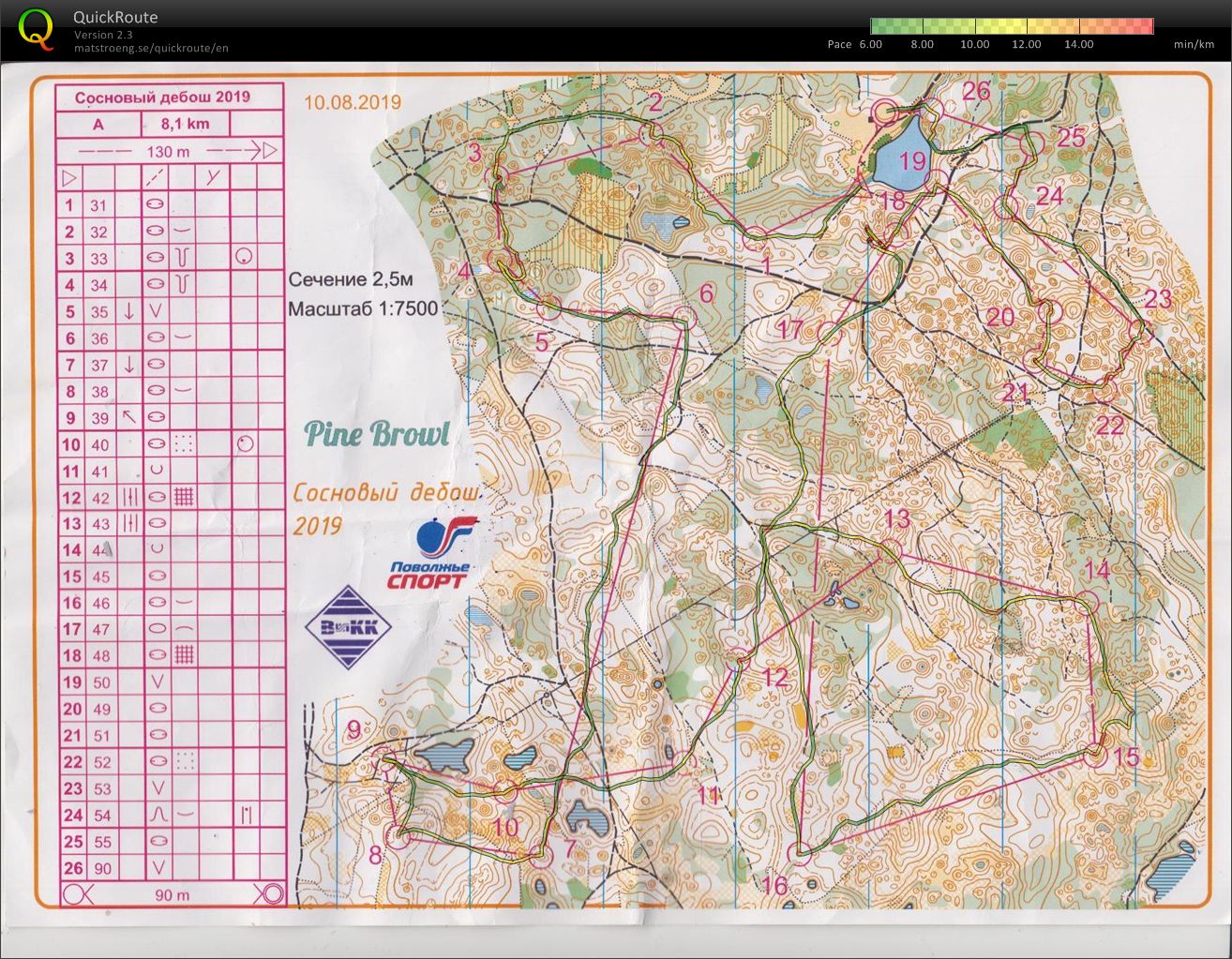Viewport: 1232px width, 959px height.
Task: Click the Сосновый дебош 2019 header cell
Action: [163, 97]
